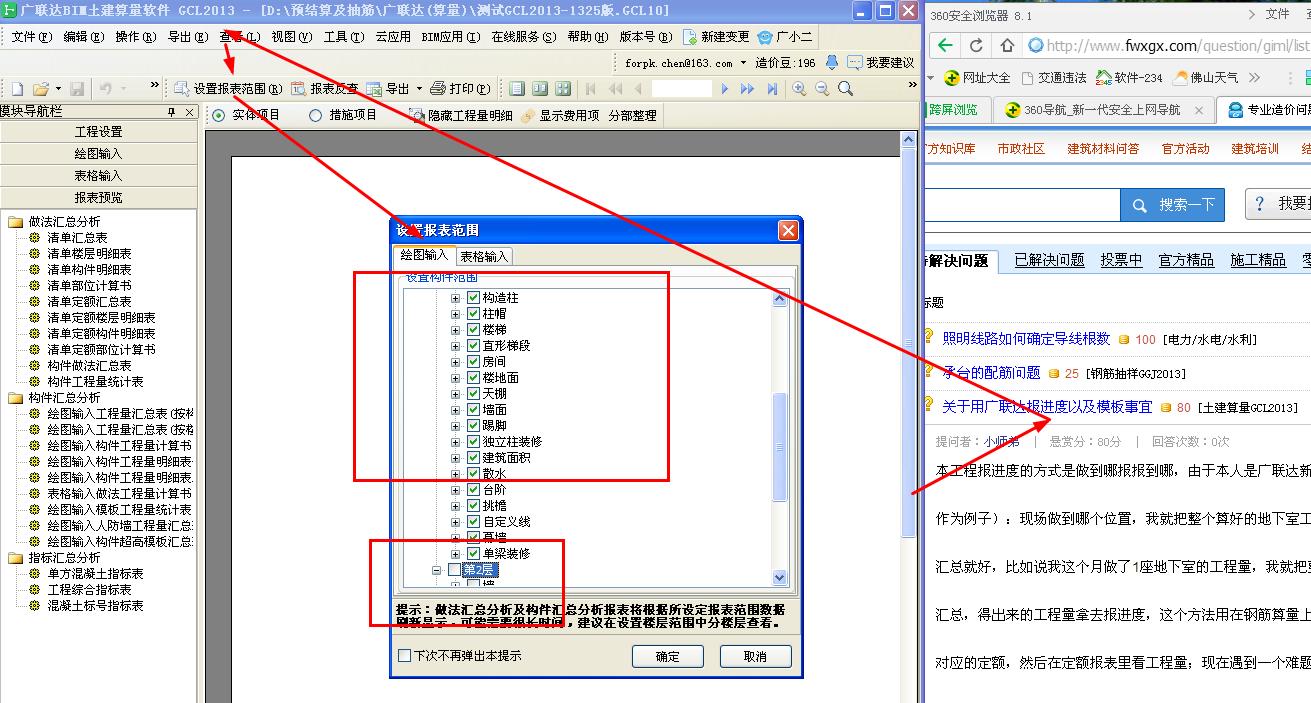Open the 导出 dropdown arrow
Screen dimensions: 1311x703
(419, 89)
